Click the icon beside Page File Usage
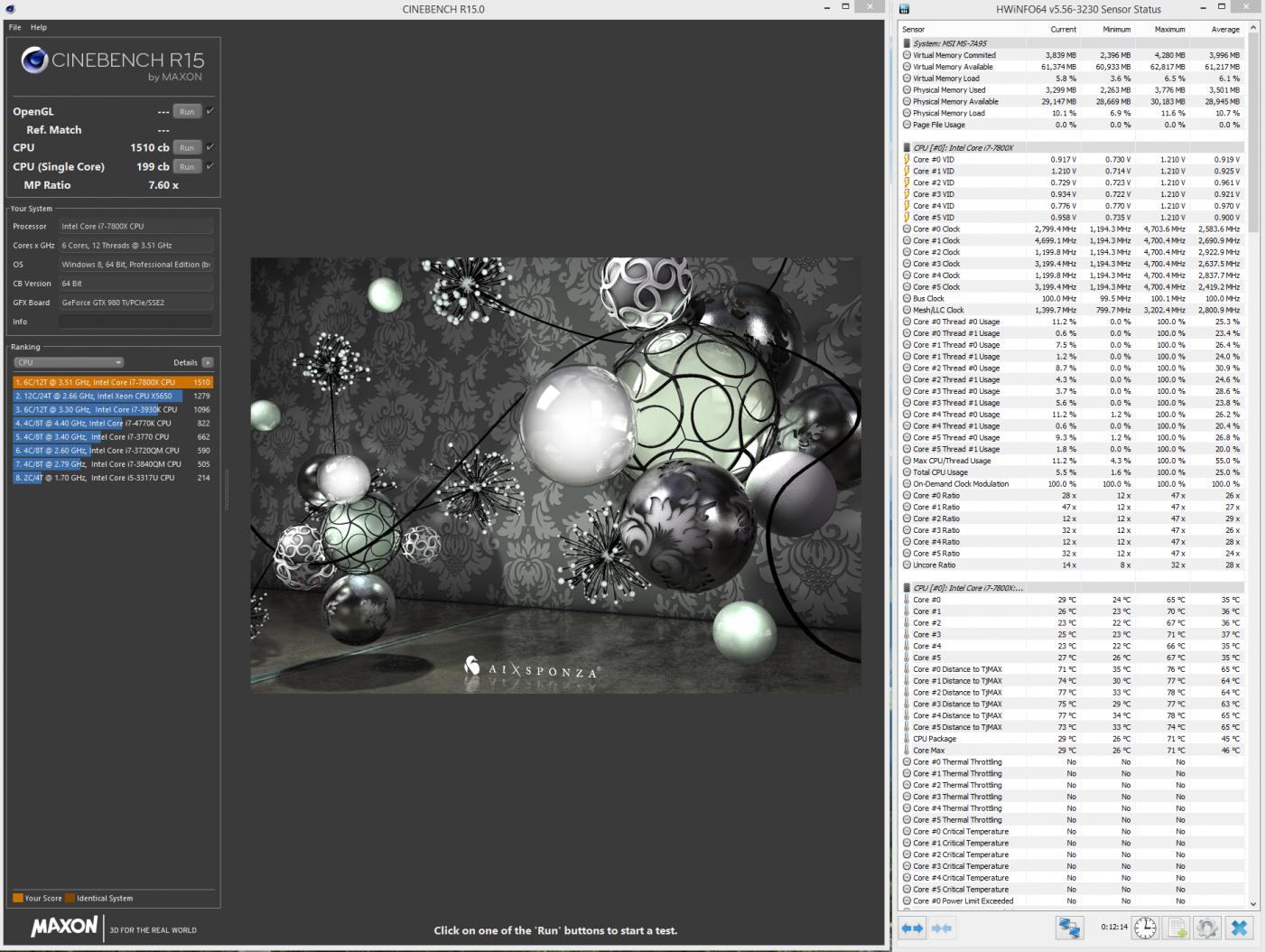Screen dimensions: 1266x952 click(x=907, y=125)
